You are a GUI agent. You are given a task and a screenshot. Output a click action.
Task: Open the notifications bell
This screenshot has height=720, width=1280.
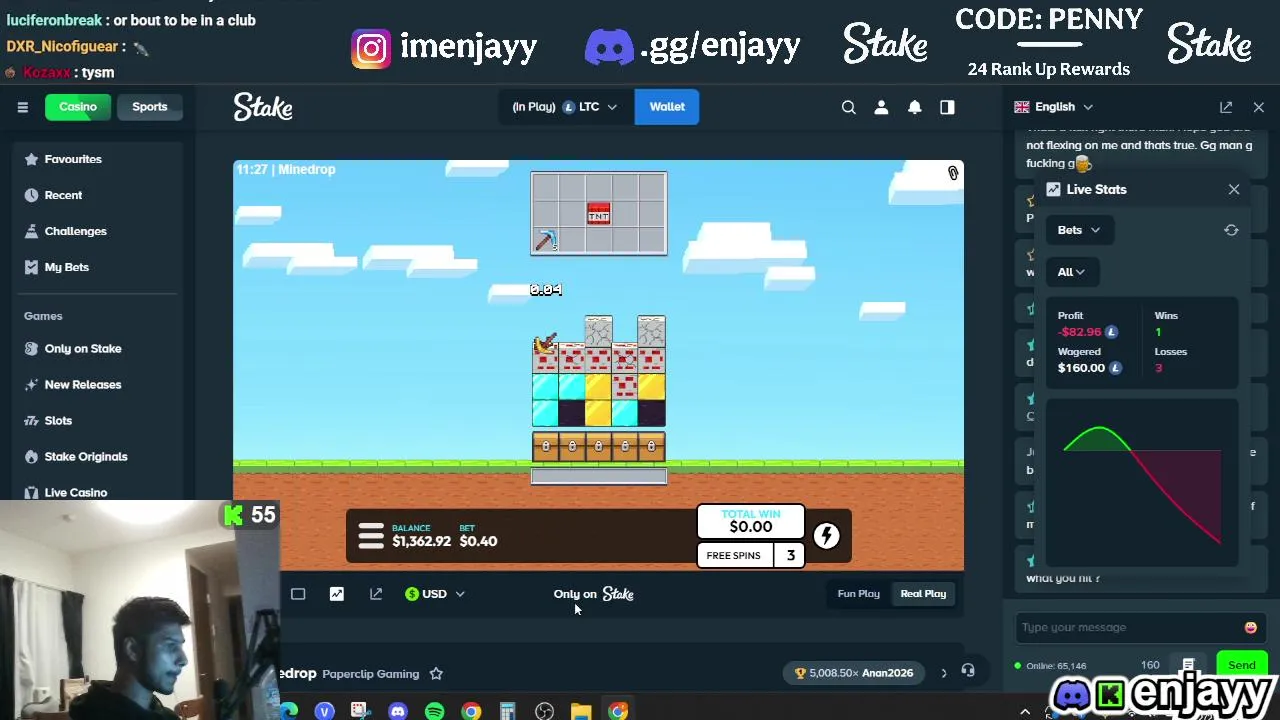pyautogui.click(x=914, y=107)
